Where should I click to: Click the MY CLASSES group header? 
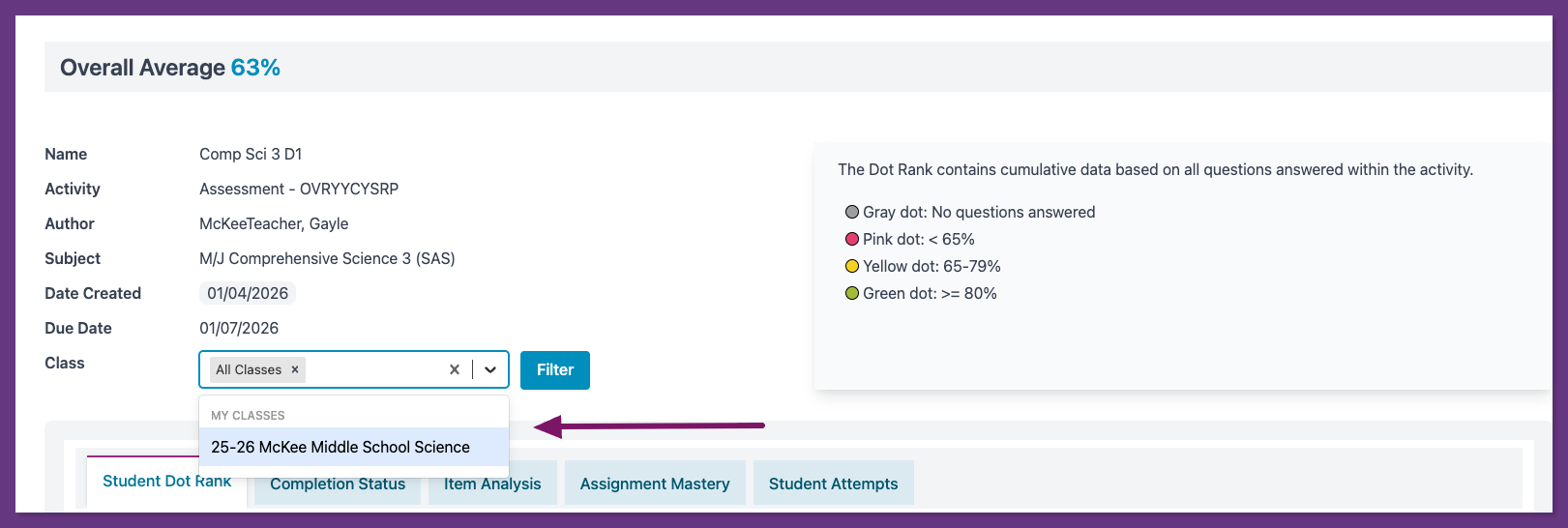coord(248,416)
